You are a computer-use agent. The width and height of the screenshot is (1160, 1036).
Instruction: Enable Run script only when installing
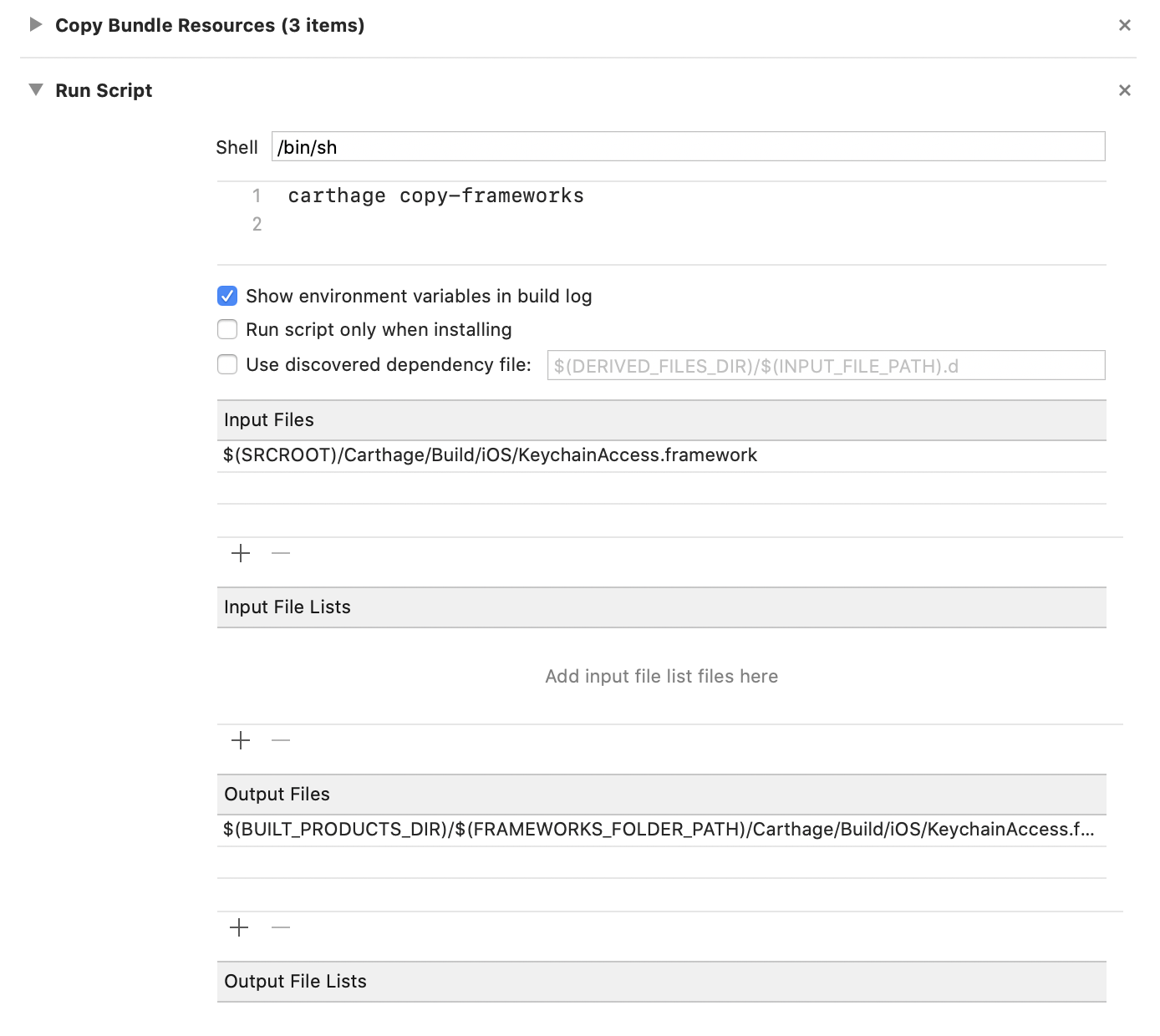(226, 329)
